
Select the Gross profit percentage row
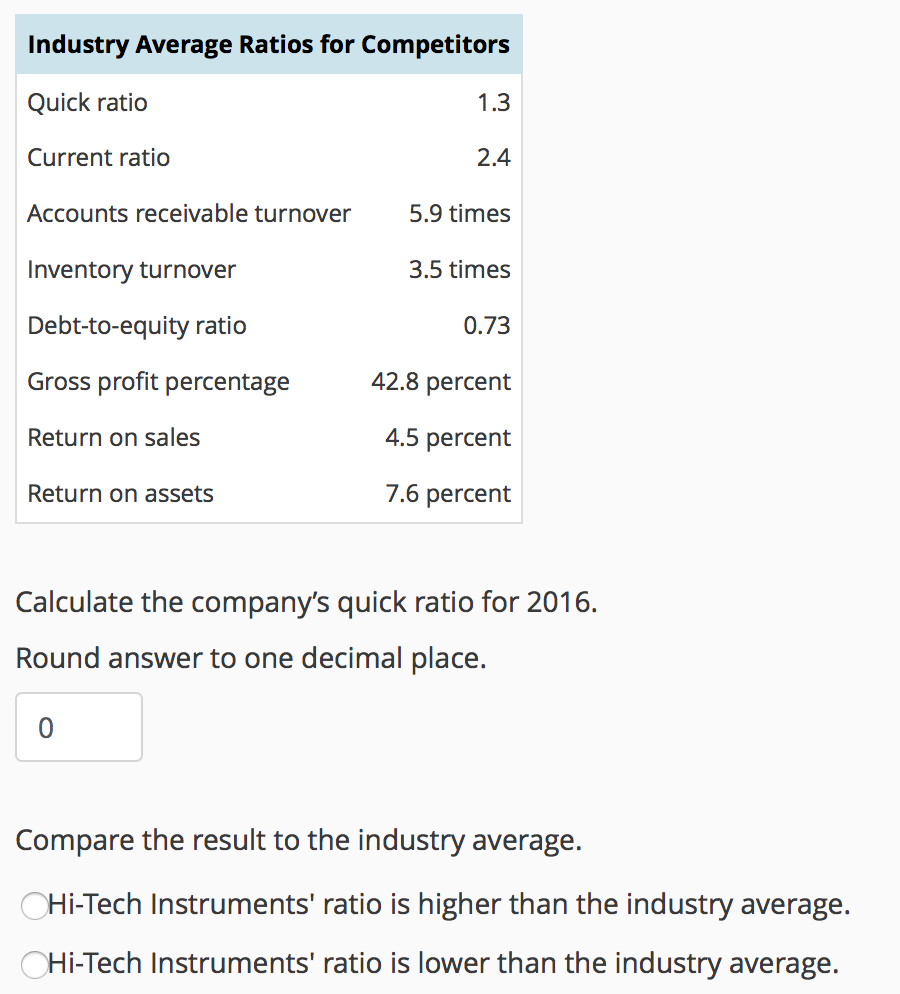coord(268,381)
